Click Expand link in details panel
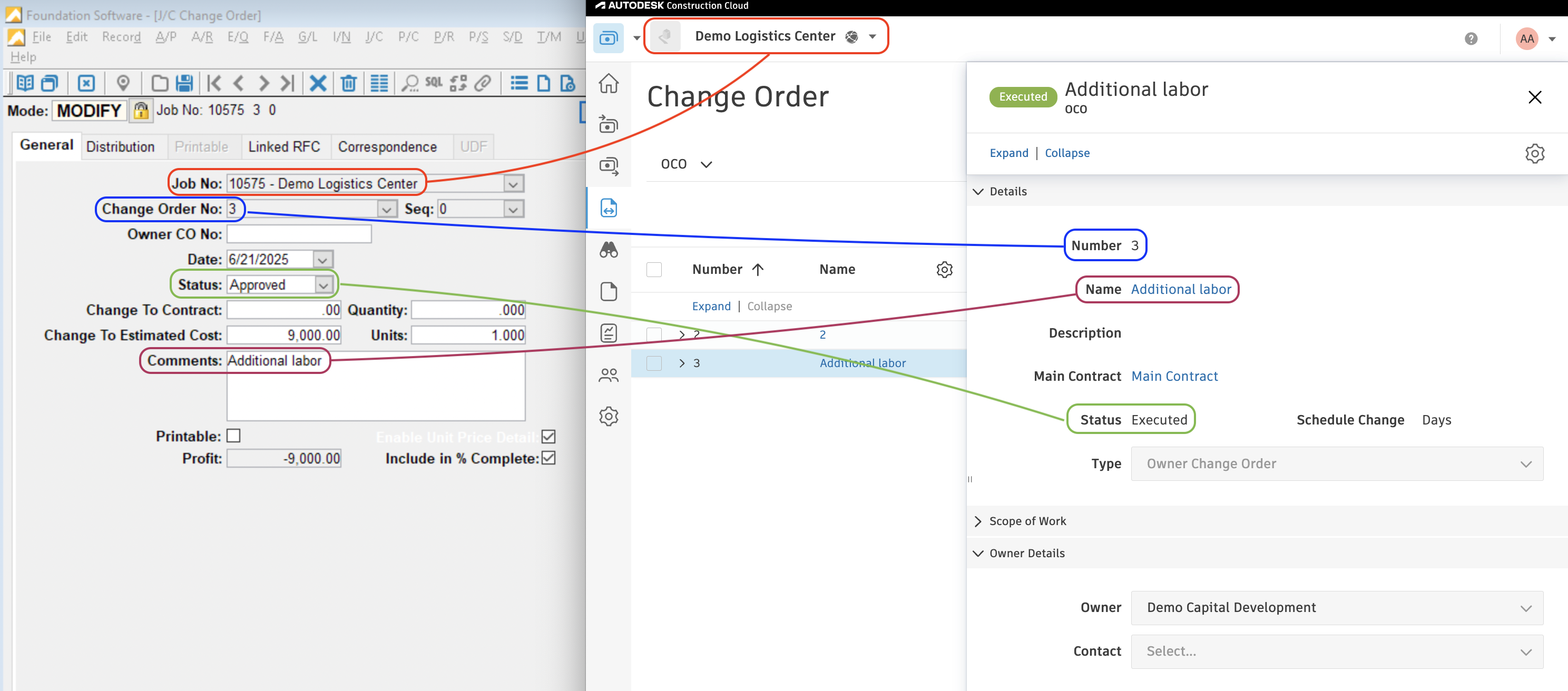1568x691 pixels. click(1008, 153)
